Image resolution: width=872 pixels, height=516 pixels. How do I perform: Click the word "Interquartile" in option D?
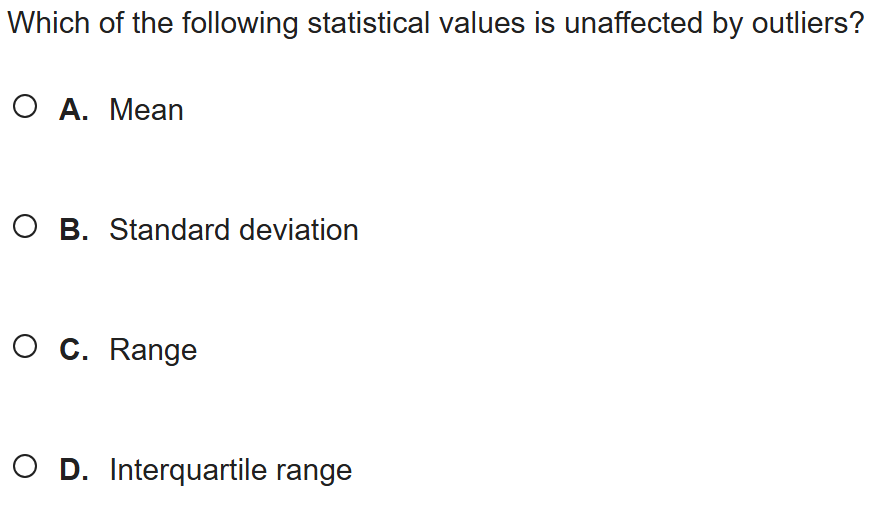[x=189, y=469]
